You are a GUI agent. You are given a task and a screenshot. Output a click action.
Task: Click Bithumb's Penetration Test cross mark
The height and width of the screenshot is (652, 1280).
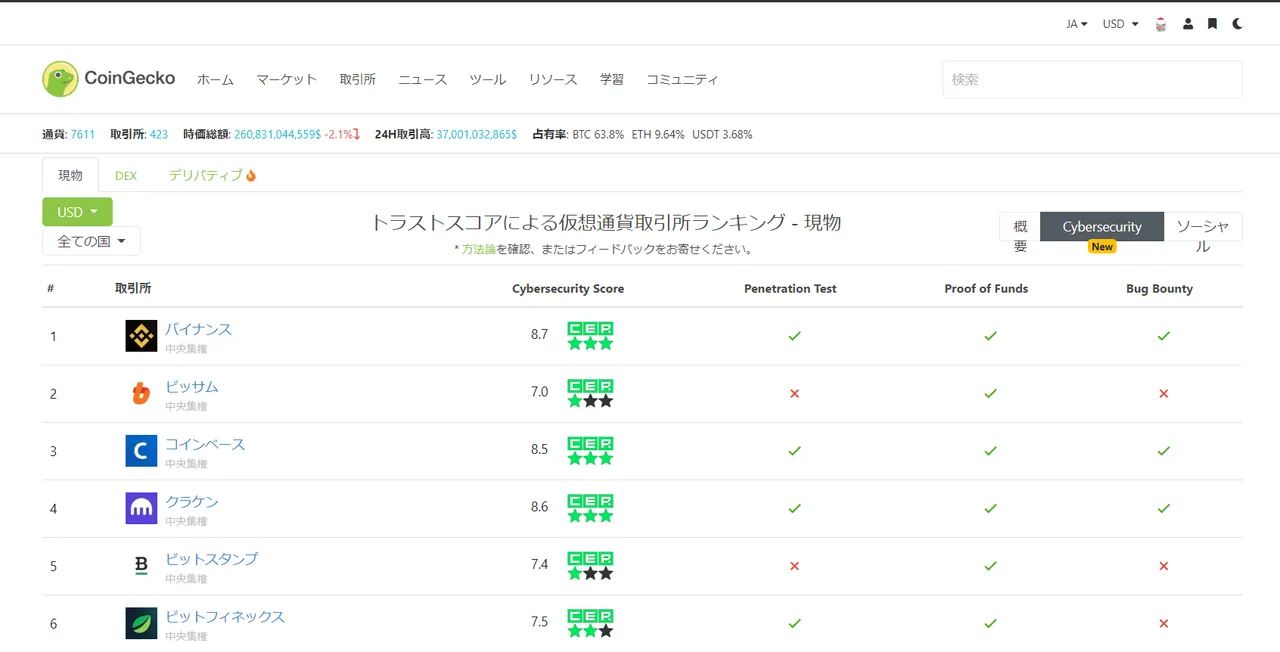coord(794,394)
